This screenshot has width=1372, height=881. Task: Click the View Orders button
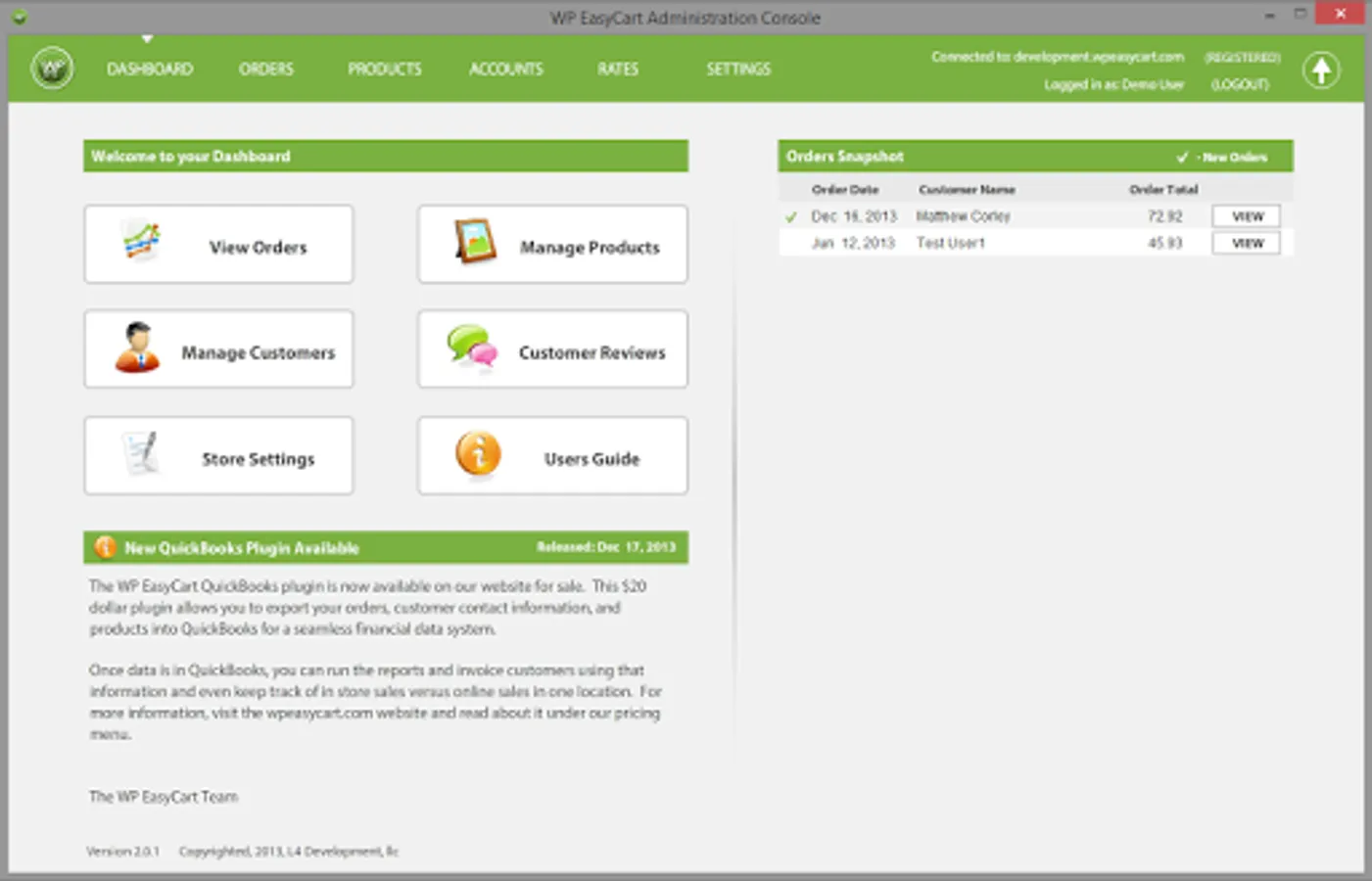218,244
